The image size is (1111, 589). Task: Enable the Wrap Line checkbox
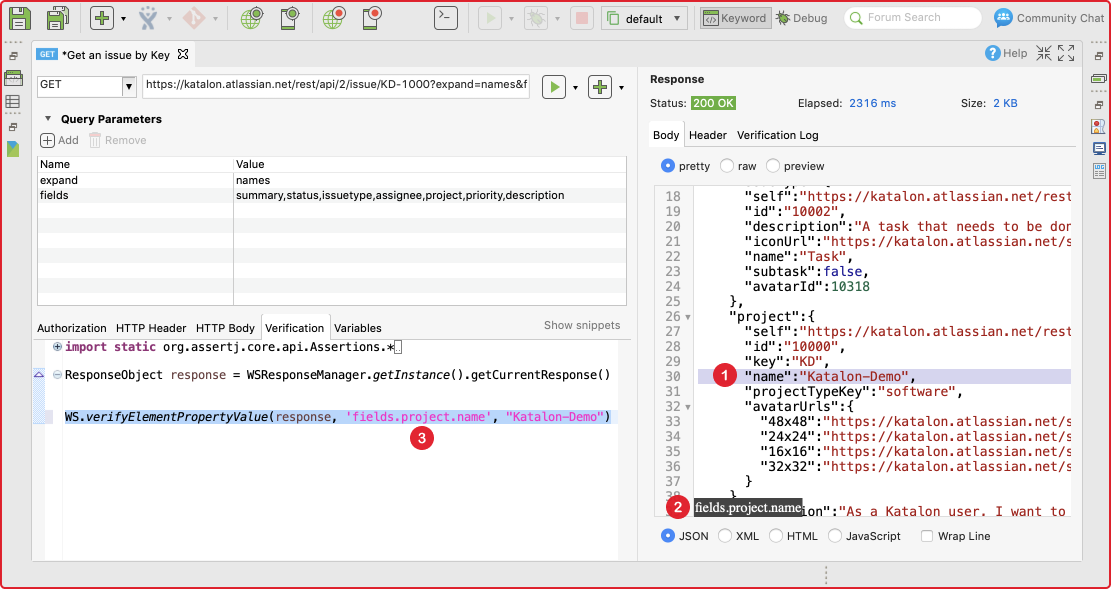[927, 536]
